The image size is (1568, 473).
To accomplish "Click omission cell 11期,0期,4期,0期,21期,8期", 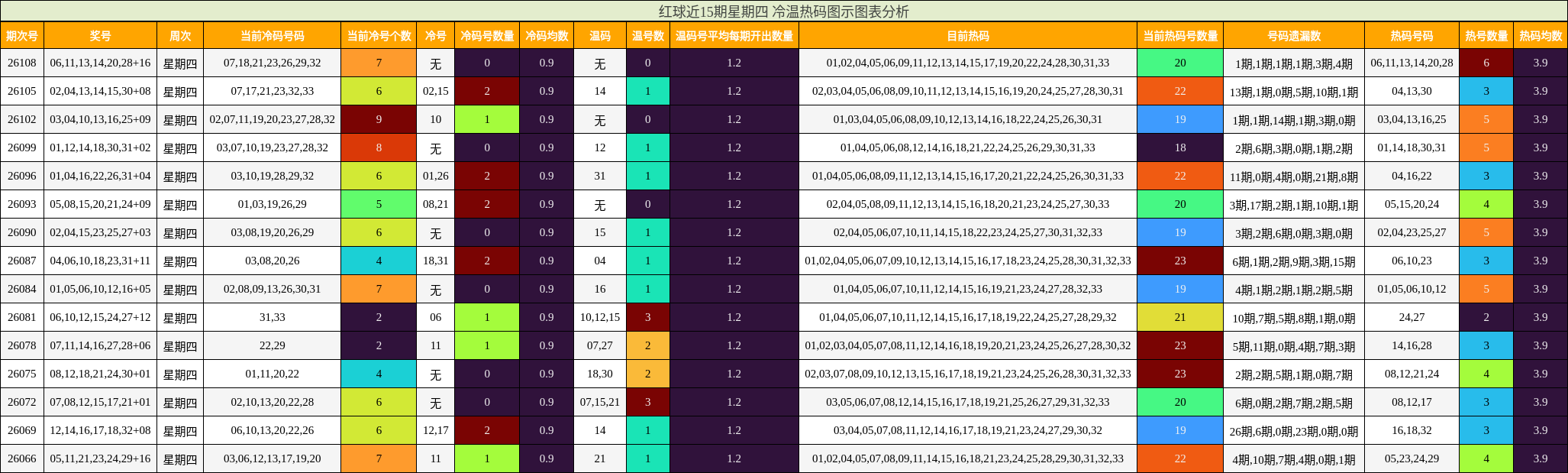I will (x=1294, y=177).
